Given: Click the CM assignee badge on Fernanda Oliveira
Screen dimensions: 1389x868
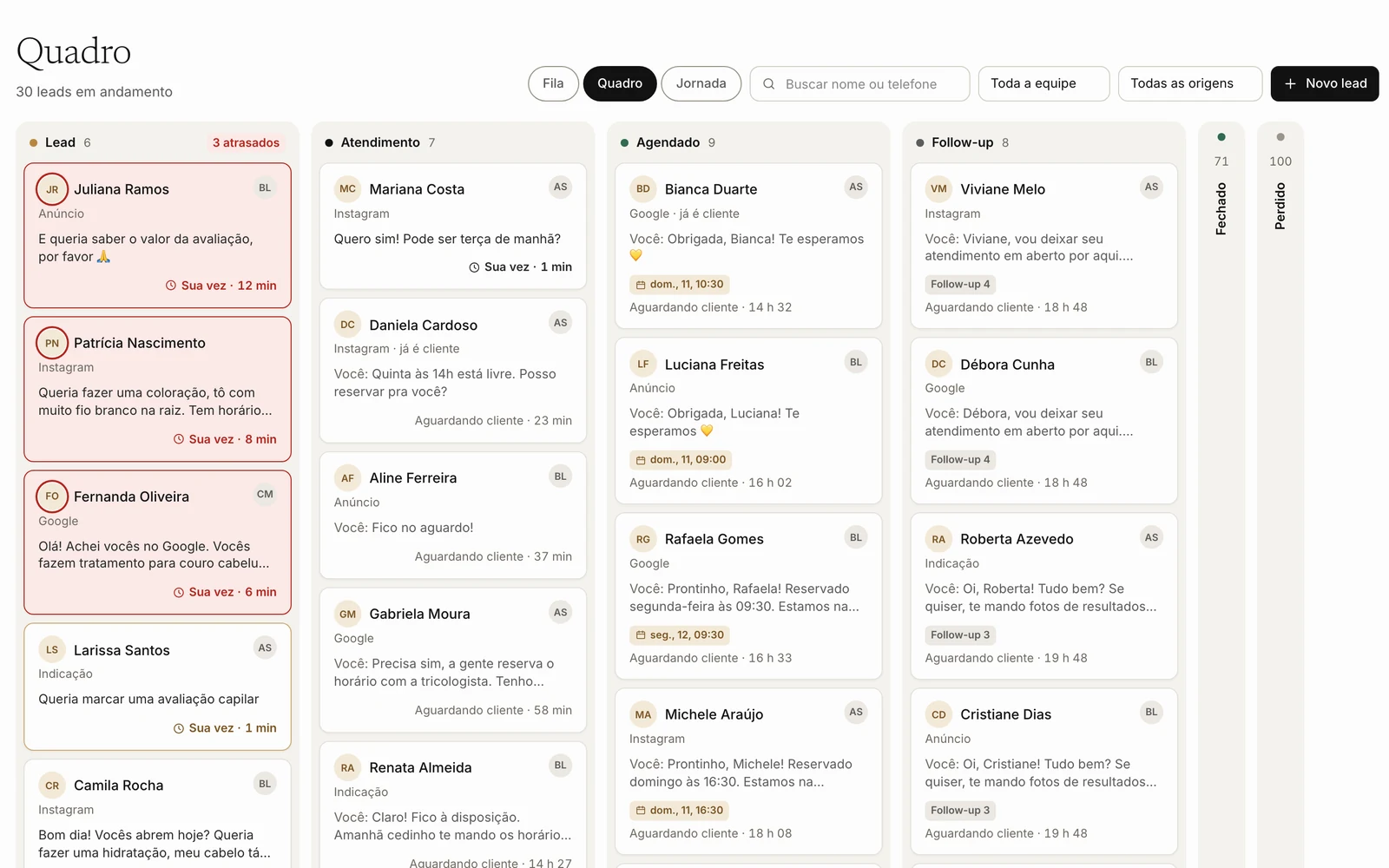Looking at the screenshot, I should click(x=265, y=495).
